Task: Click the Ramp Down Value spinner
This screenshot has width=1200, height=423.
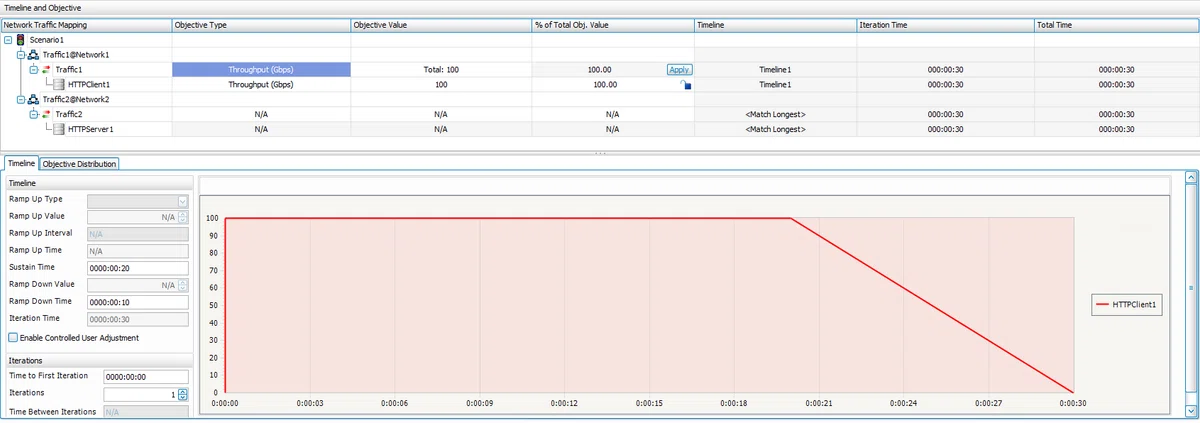Action: (183, 285)
